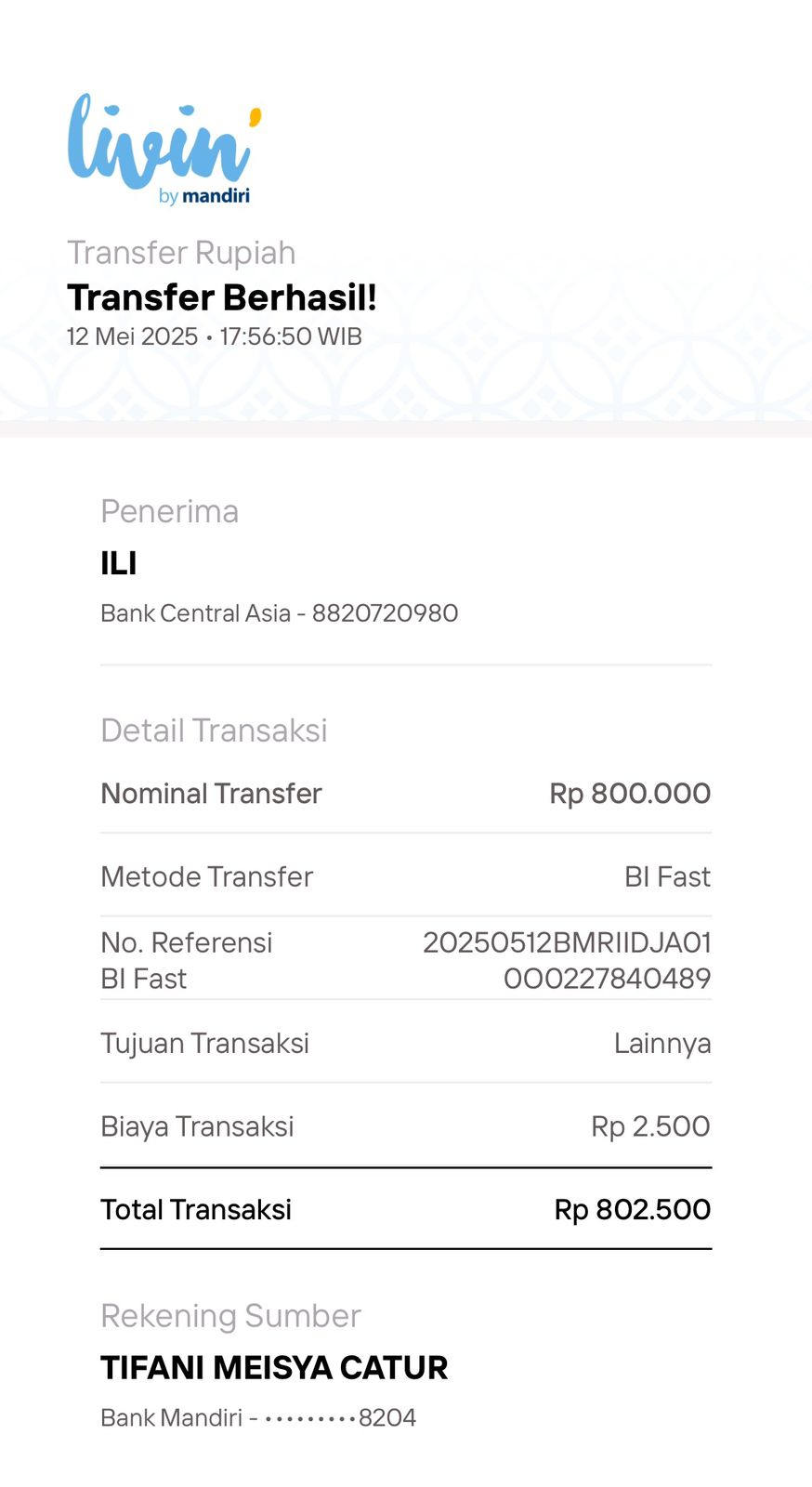Click the Livin' by Mandiri logo

click(x=164, y=149)
